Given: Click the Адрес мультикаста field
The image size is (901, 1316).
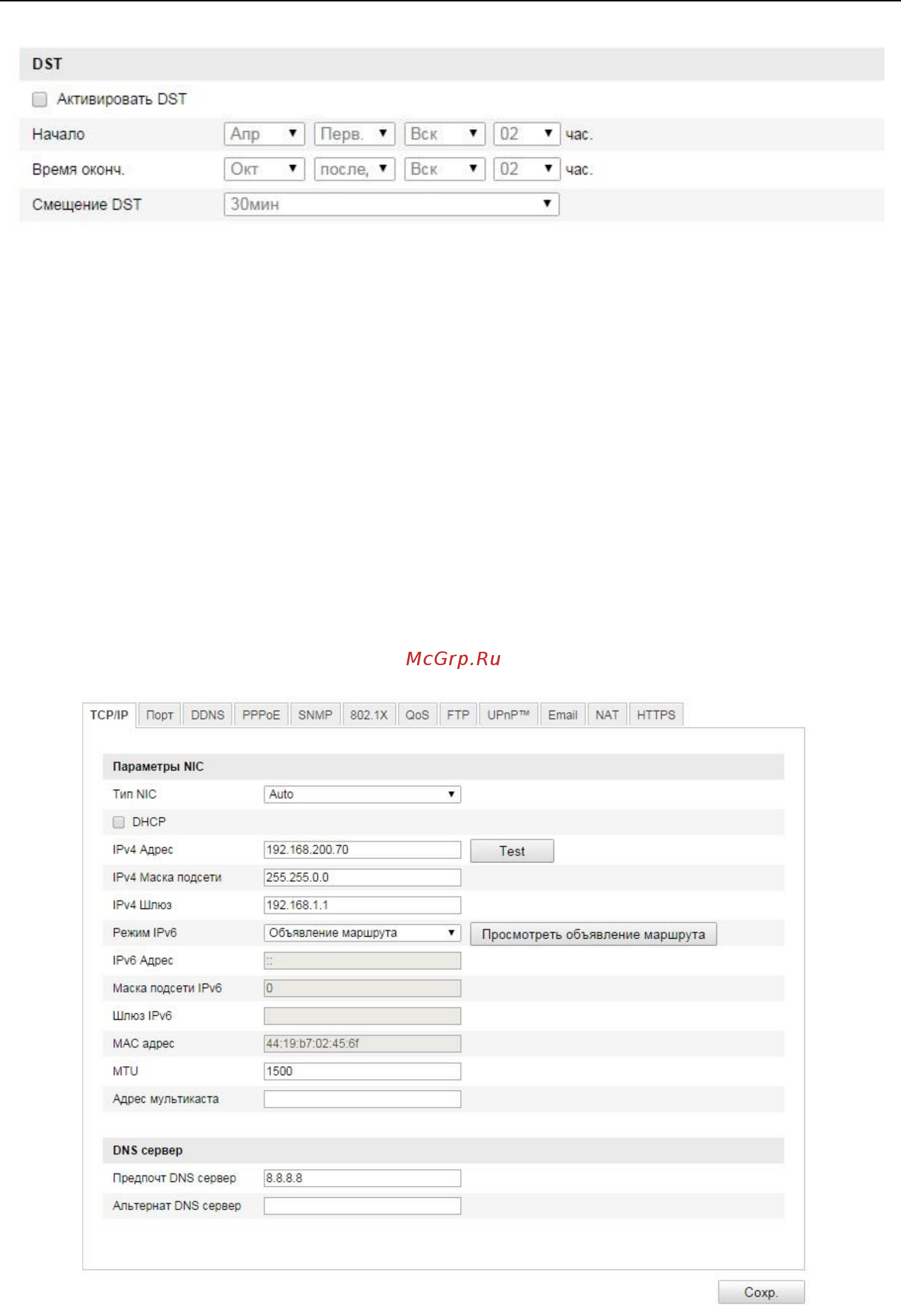Looking at the screenshot, I should coord(362,1099).
